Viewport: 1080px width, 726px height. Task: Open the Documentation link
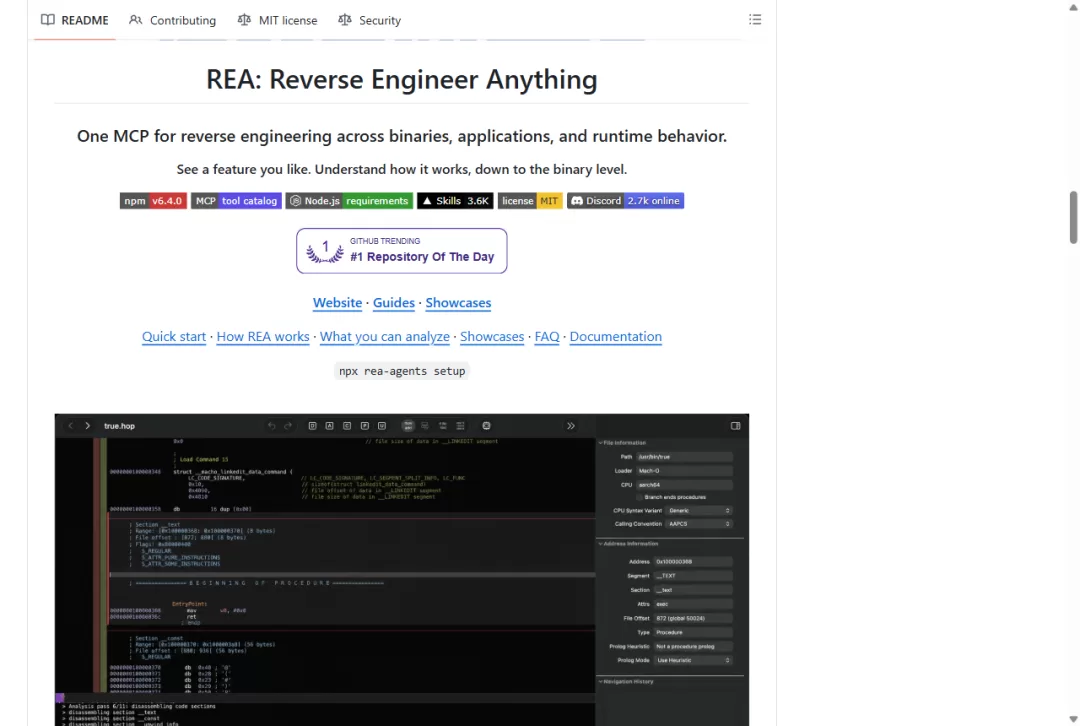click(x=616, y=336)
